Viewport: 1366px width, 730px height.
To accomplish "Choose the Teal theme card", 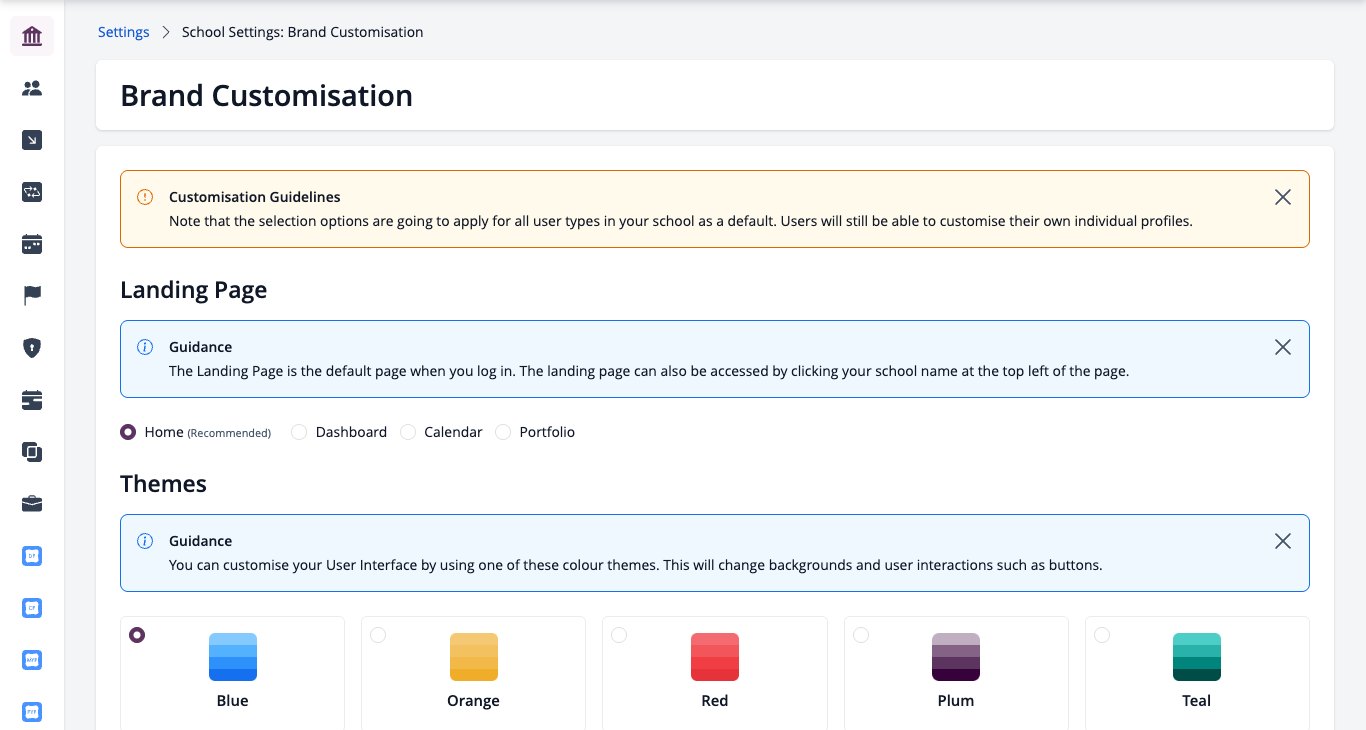I will [1197, 673].
